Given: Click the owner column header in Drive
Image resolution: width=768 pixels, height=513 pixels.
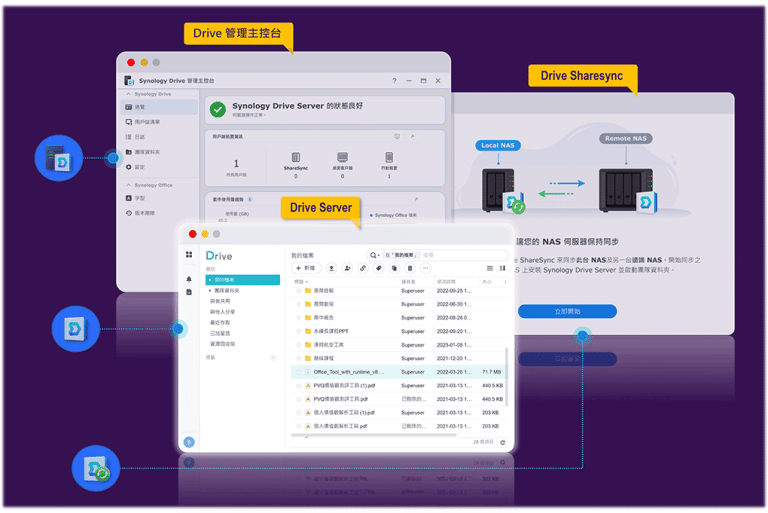Looking at the screenshot, I should tap(408, 282).
